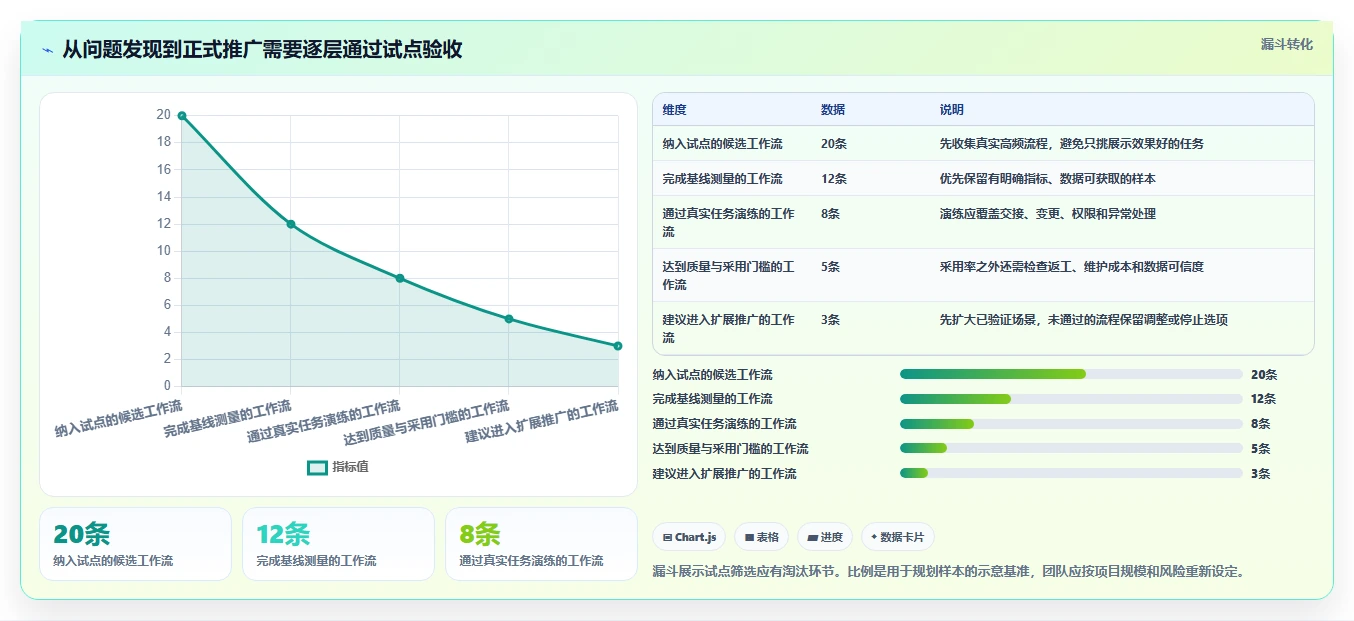Click the 20条 candidate workflow card

[135, 544]
